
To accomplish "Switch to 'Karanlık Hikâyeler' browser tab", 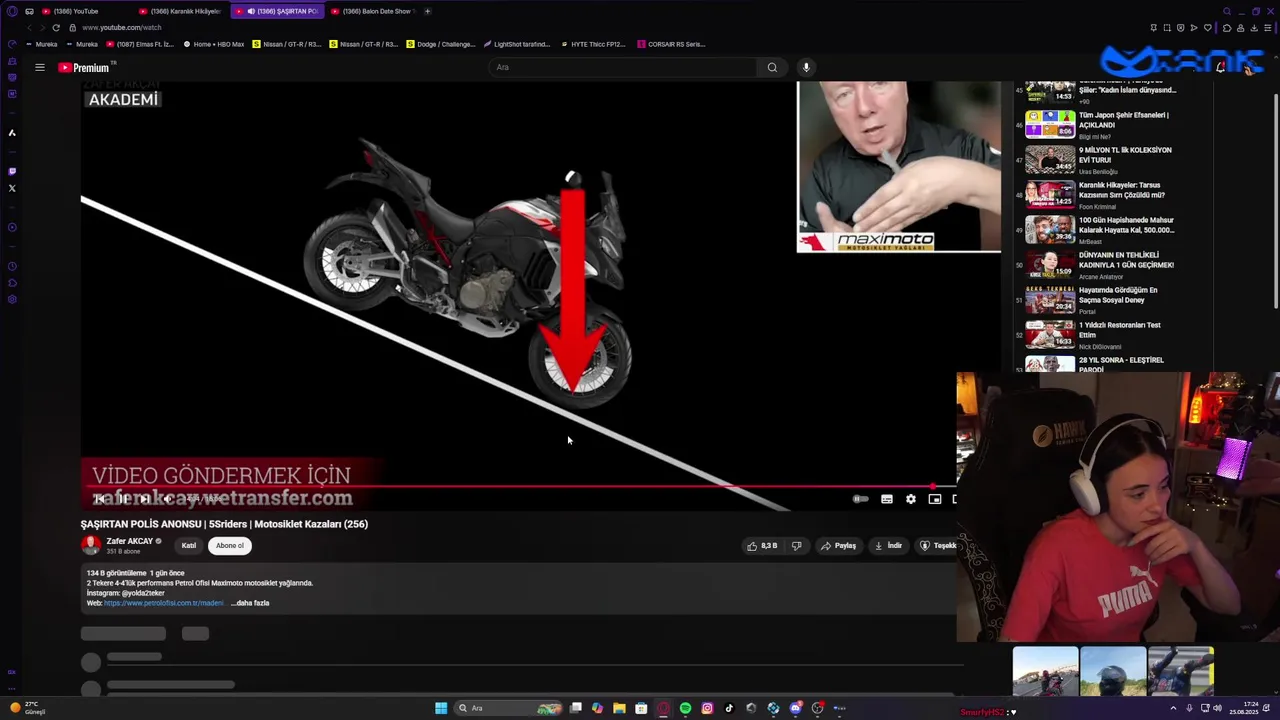I will (181, 11).
